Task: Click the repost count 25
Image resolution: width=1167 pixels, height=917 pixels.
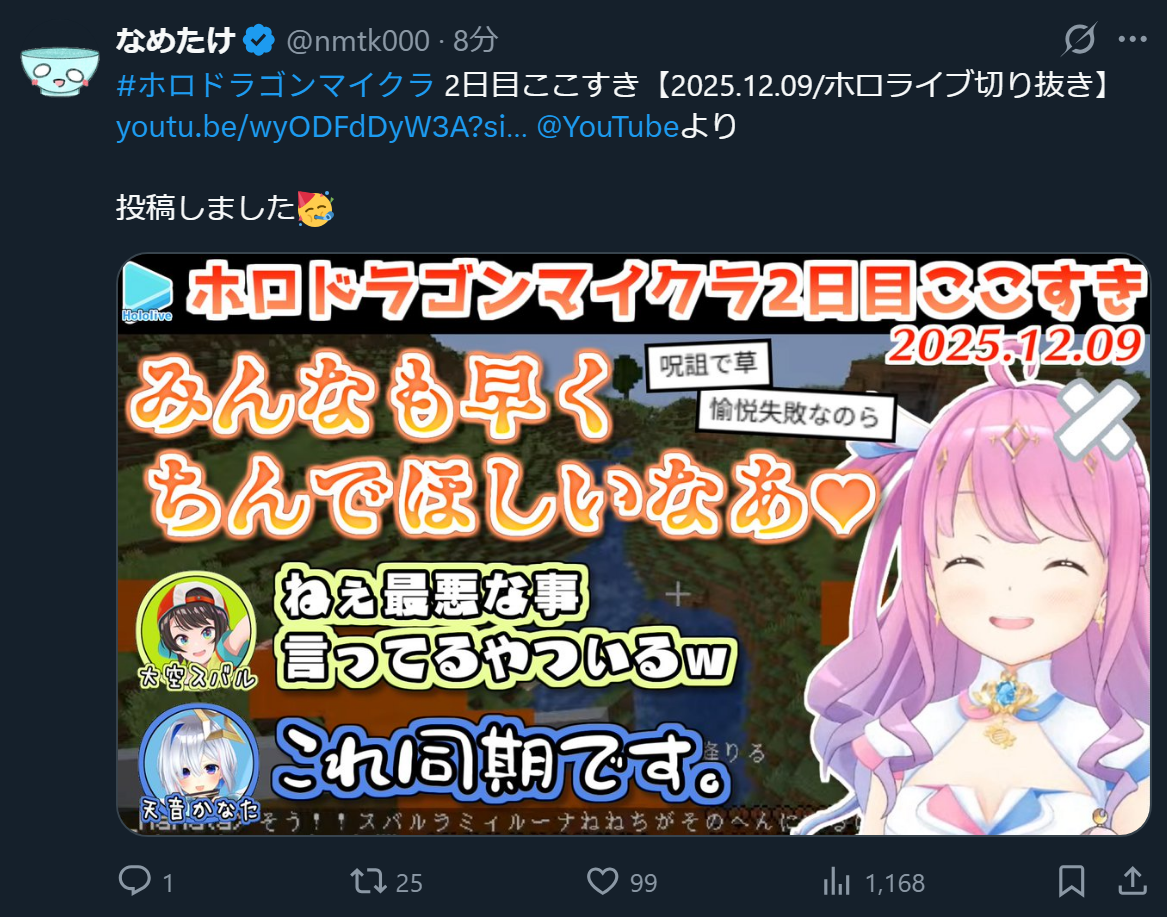Action: (x=409, y=884)
